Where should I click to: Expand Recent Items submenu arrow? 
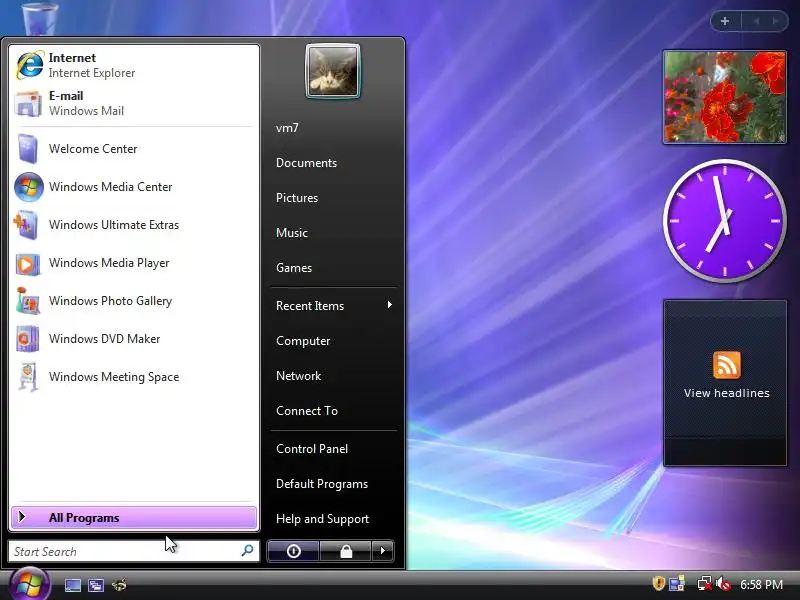[x=390, y=305]
